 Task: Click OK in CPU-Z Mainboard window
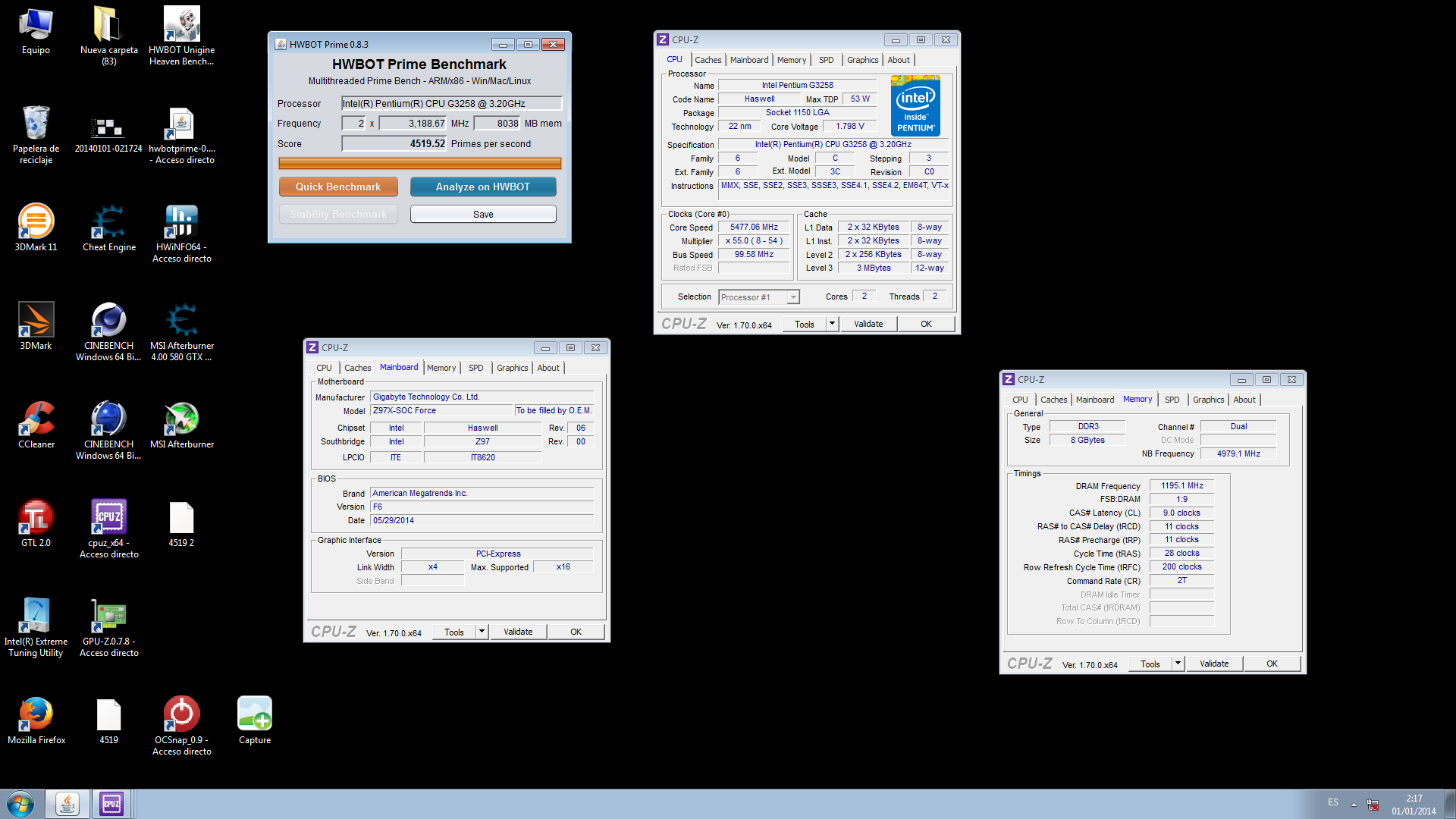coord(576,632)
